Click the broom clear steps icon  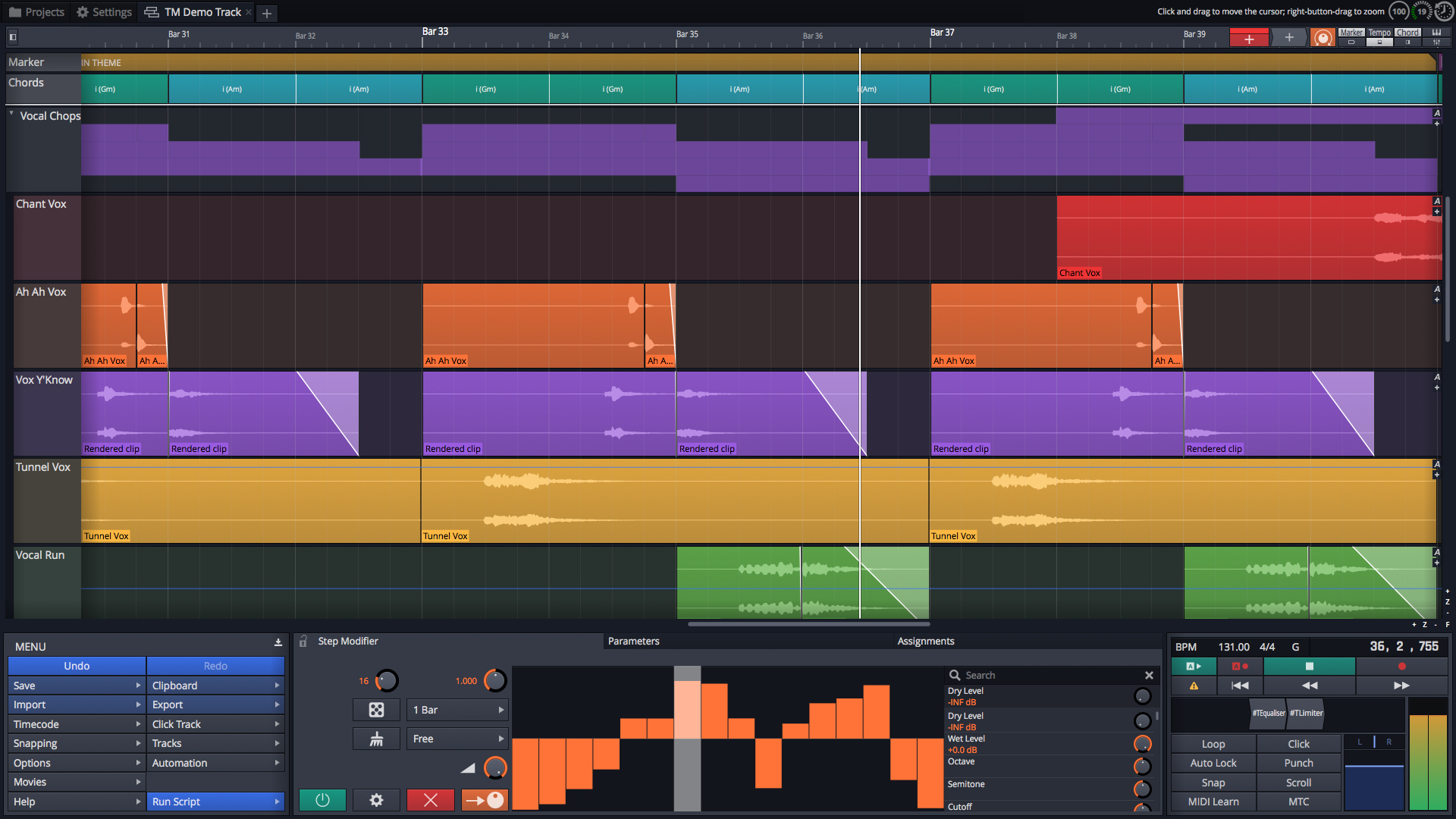376,739
